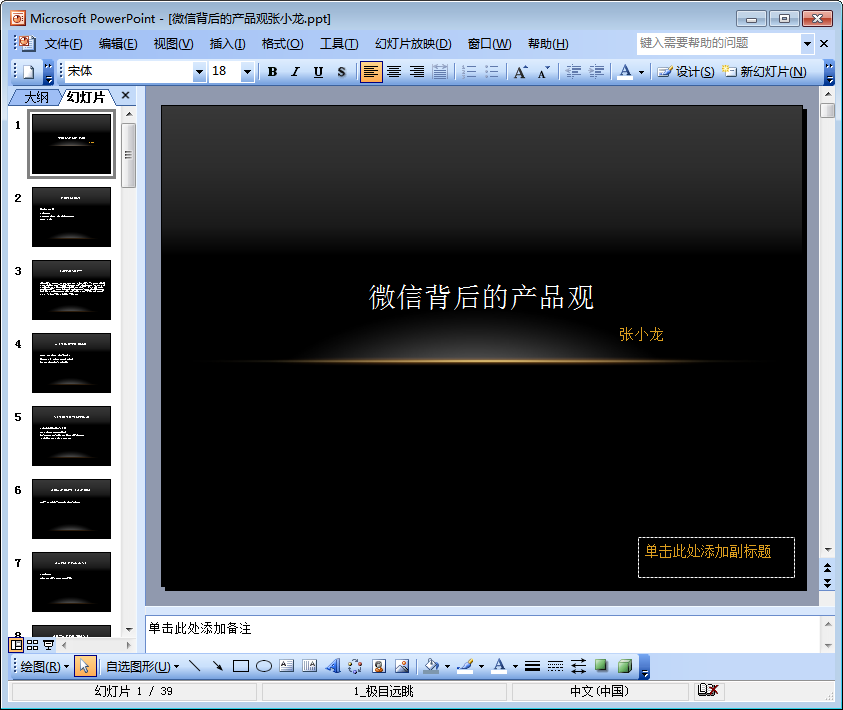843x710 pixels.
Task: Apply font color in formatting toolbar
Action: pyautogui.click(x=625, y=71)
